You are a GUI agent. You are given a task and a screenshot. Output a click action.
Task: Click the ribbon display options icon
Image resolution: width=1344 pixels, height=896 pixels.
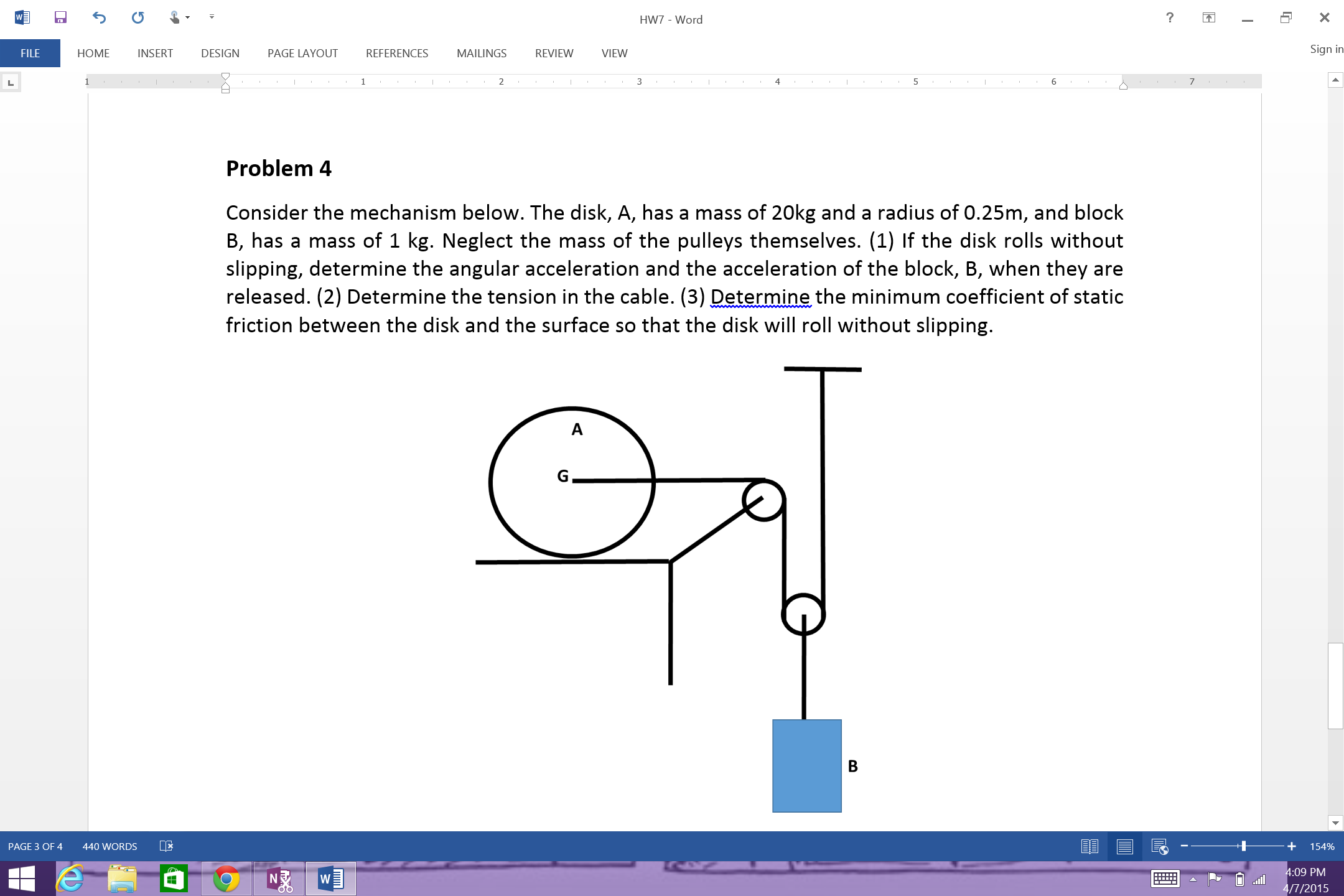click(x=1208, y=17)
